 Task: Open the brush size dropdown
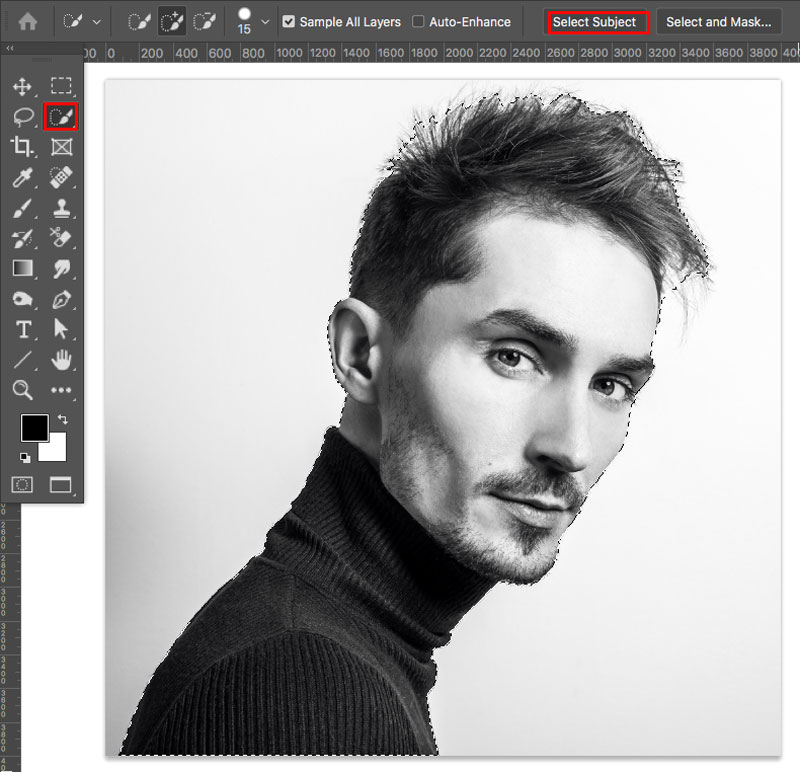coord(267,21)
